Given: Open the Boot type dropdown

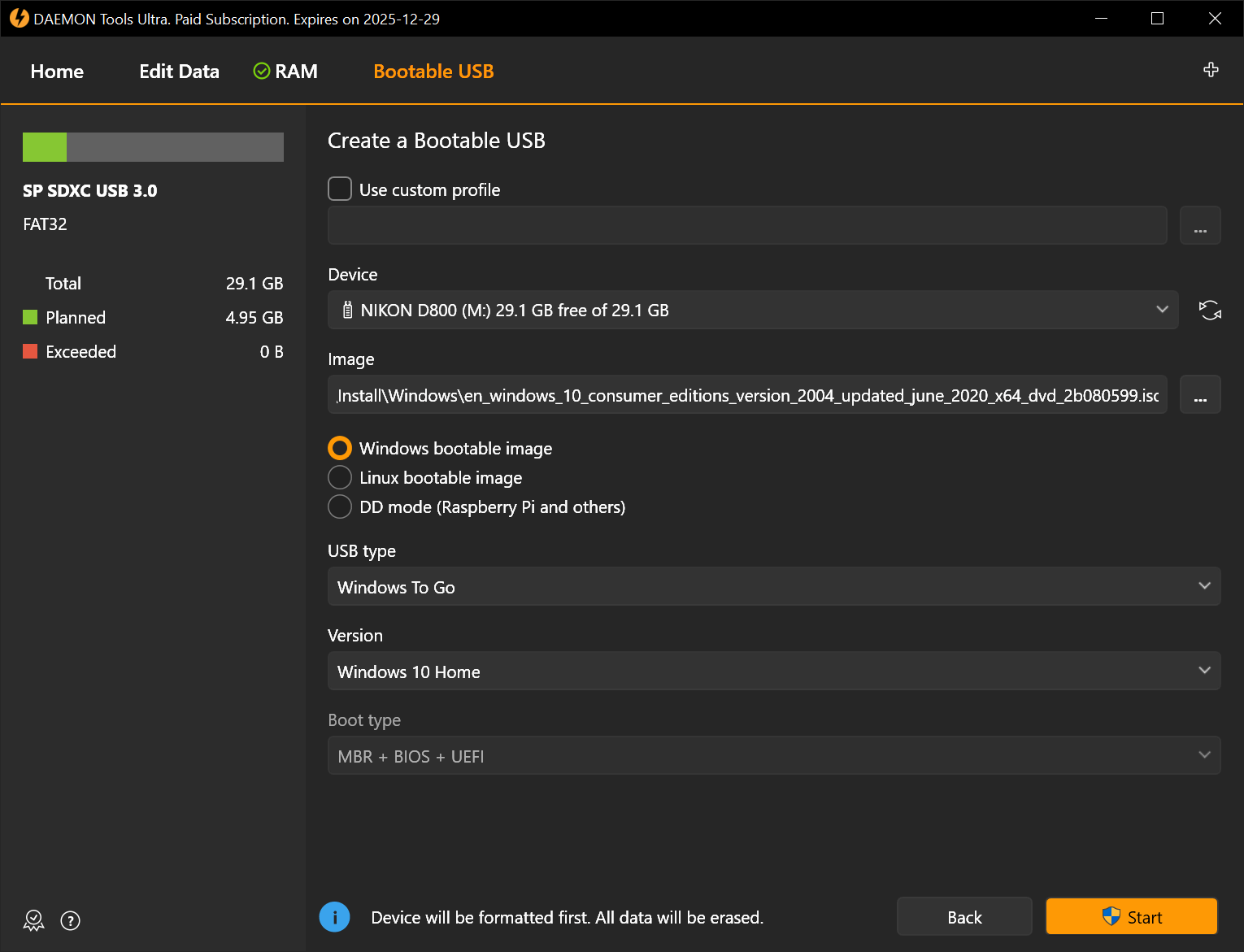Looking at the screenshot, I should point(774,755).
